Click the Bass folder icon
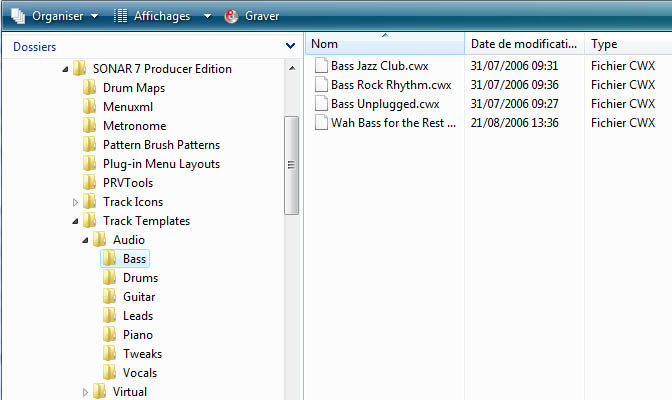The image size is (672, 400). coord(109,259)
